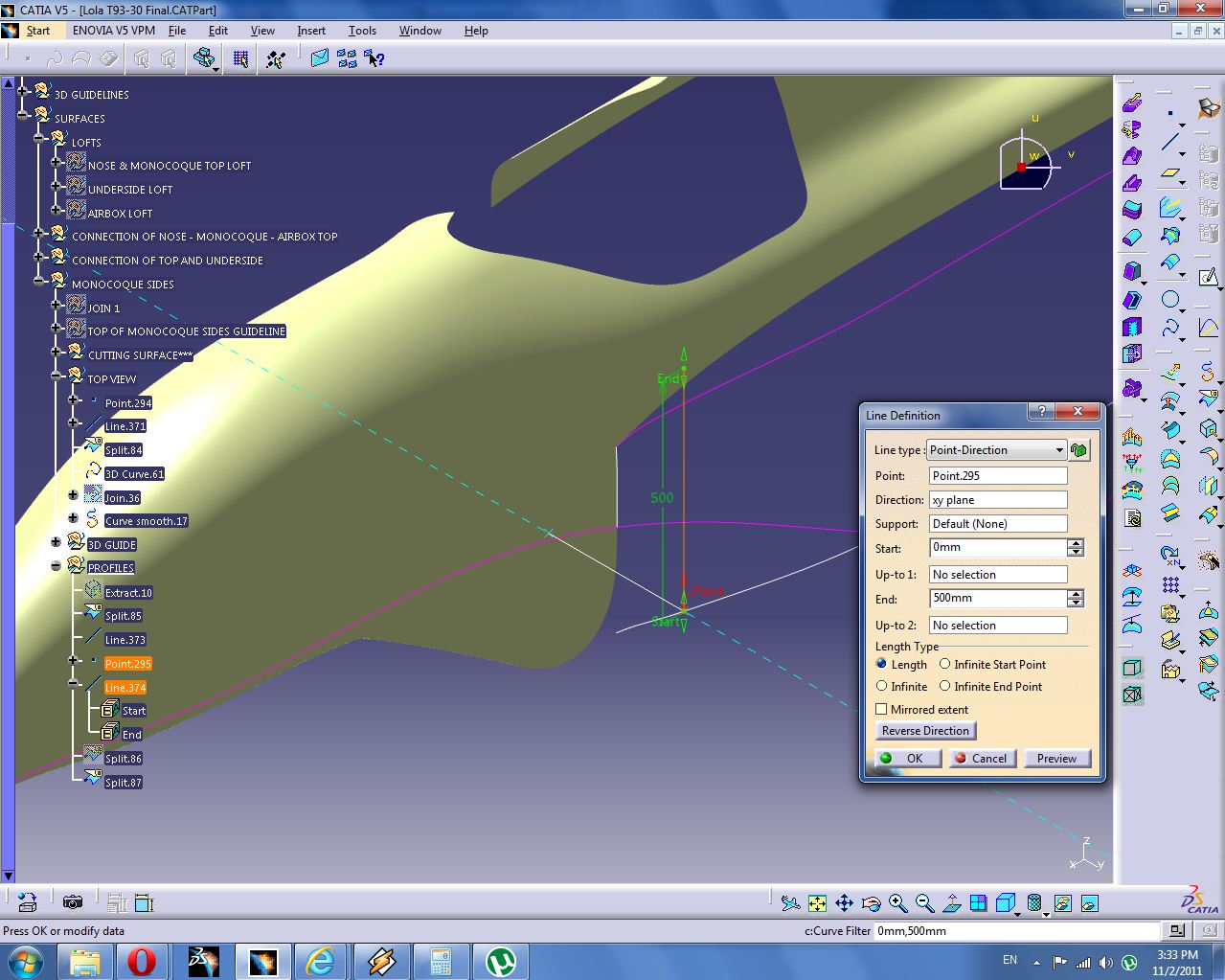The image size is (1225, 980).
Task: Click the Point field showing Point.295
Action: (998, 475)
